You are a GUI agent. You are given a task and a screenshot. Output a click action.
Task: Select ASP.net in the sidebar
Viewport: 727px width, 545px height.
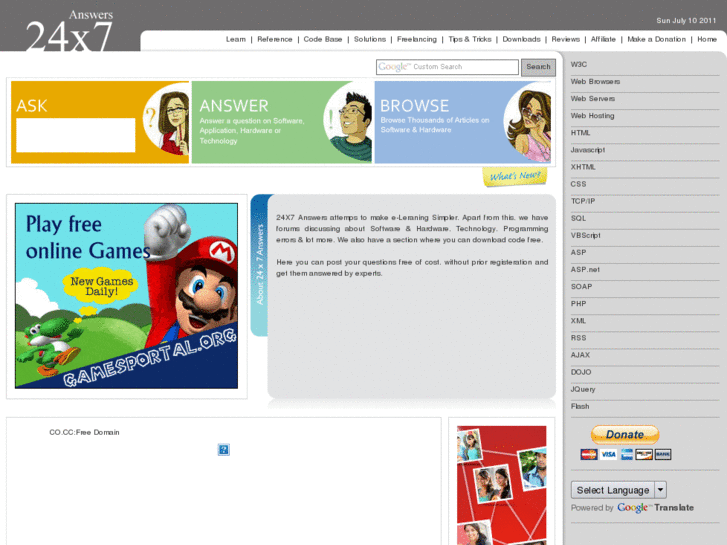(585, 269)
